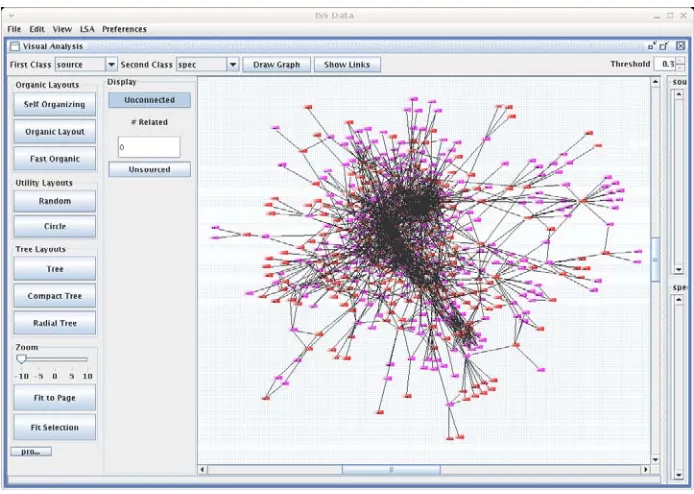The image size is (694, 494).
Task: Apply the Self Organizing layout
Action: (54, 104)
